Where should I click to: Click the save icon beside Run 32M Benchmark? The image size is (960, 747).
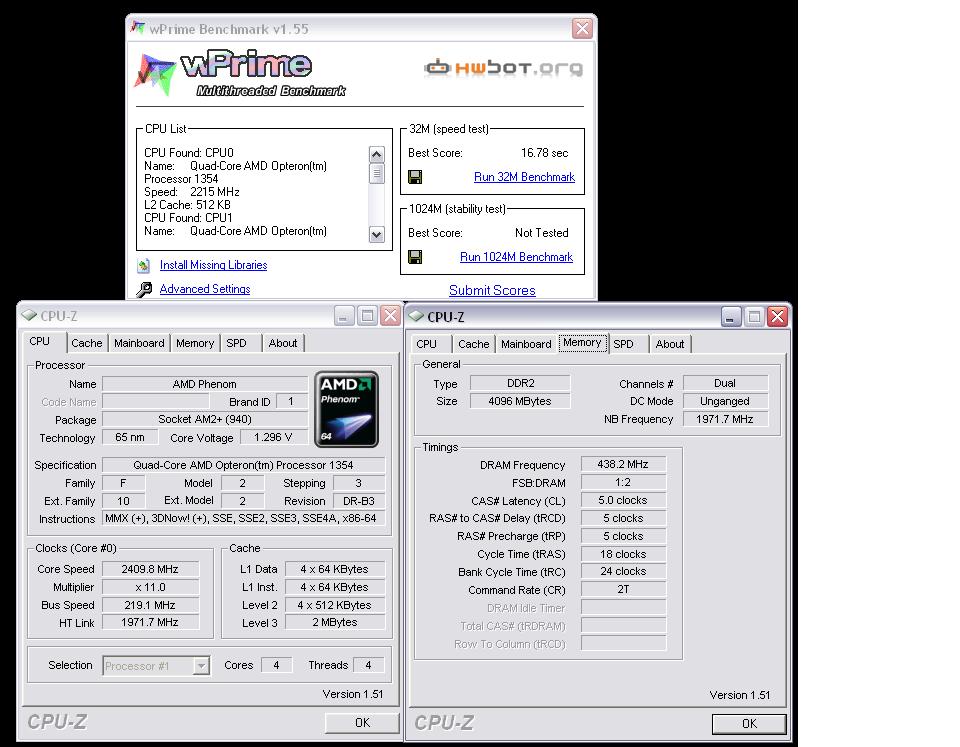tap(414, 177)
